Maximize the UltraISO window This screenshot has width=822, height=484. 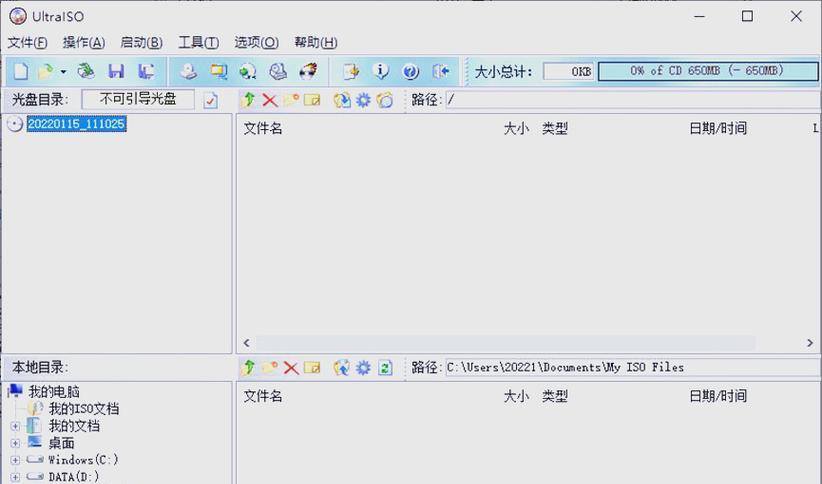(748, 16)
